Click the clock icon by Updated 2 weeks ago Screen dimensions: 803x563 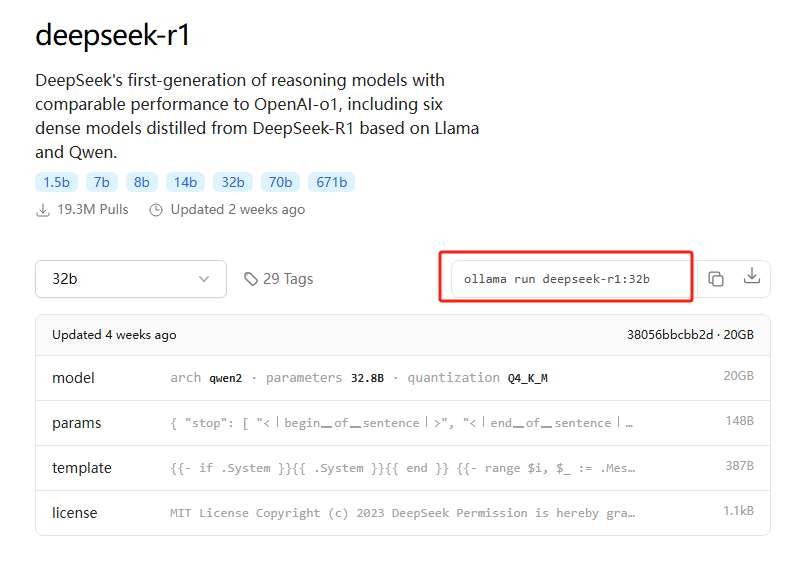click(156, 210)
